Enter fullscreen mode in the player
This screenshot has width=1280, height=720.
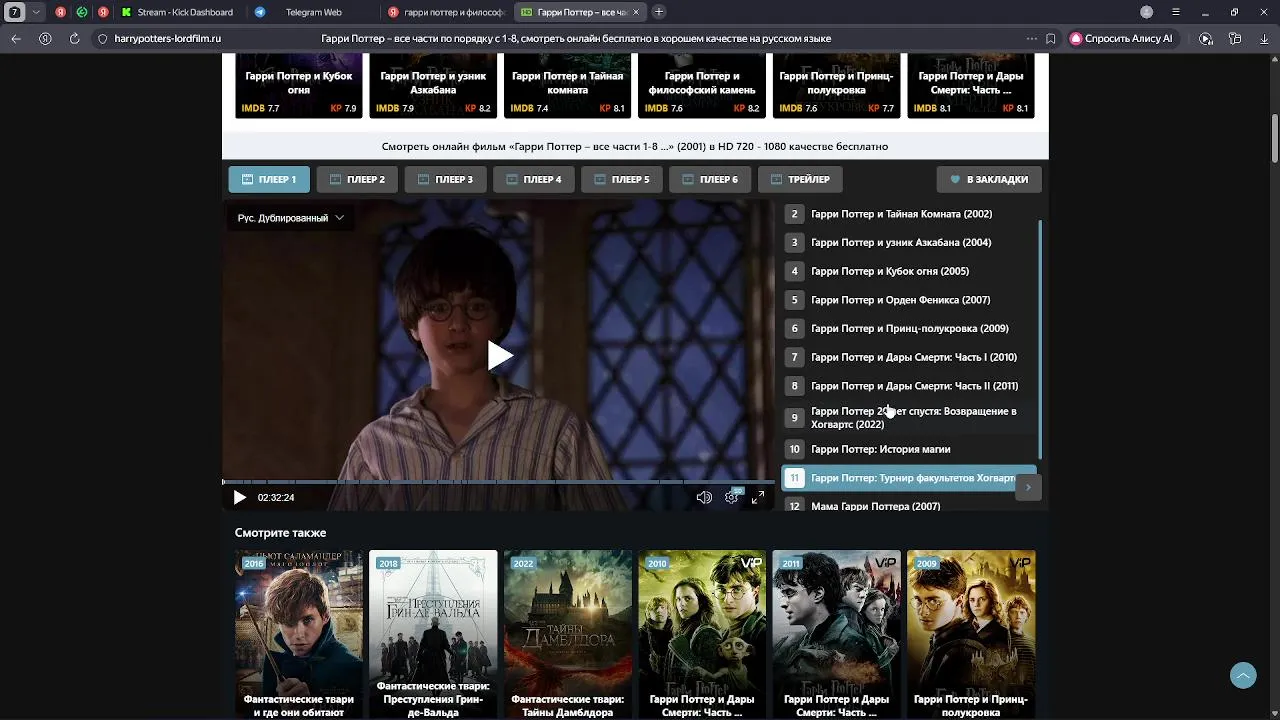click(x=758, y=497)
